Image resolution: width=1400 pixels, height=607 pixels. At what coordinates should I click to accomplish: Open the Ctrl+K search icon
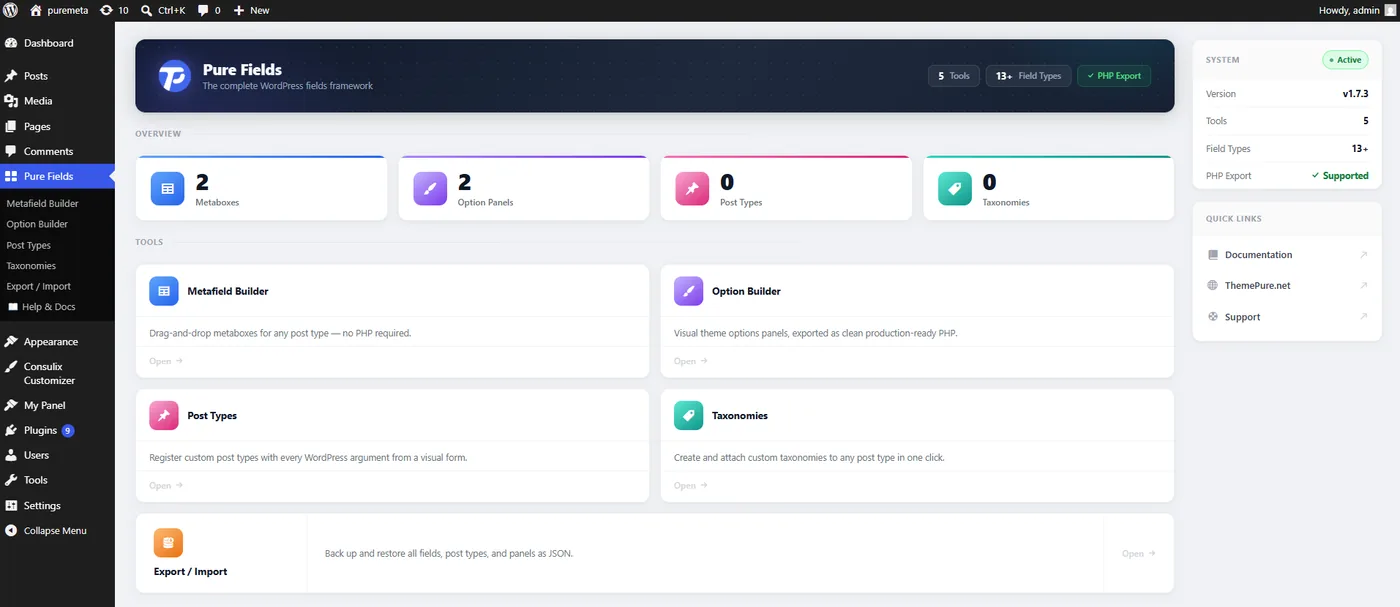[x=147, y=10]
